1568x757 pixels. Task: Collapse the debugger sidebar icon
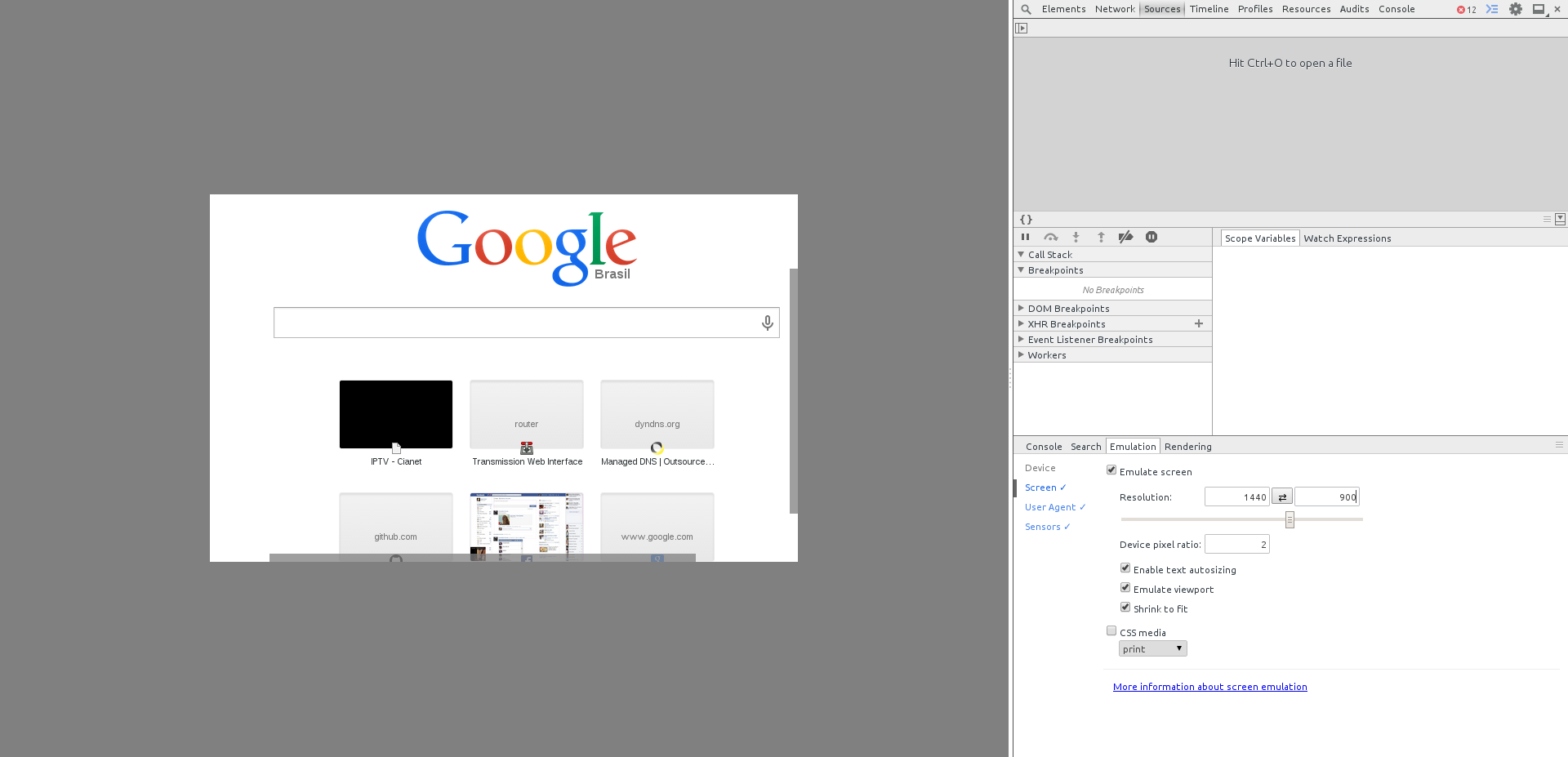pyautogui.click(x=1560, y=219)
